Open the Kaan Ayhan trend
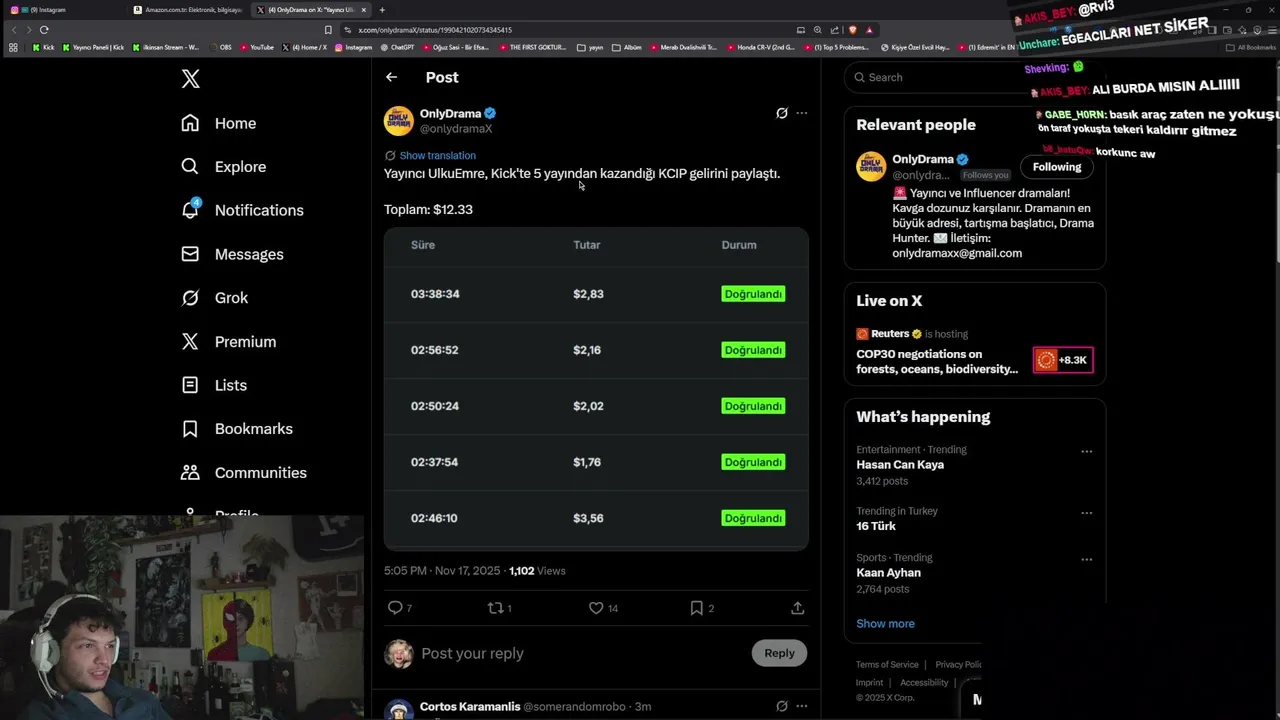Viewport: 1280px width, 720px height. coord(888,573)
